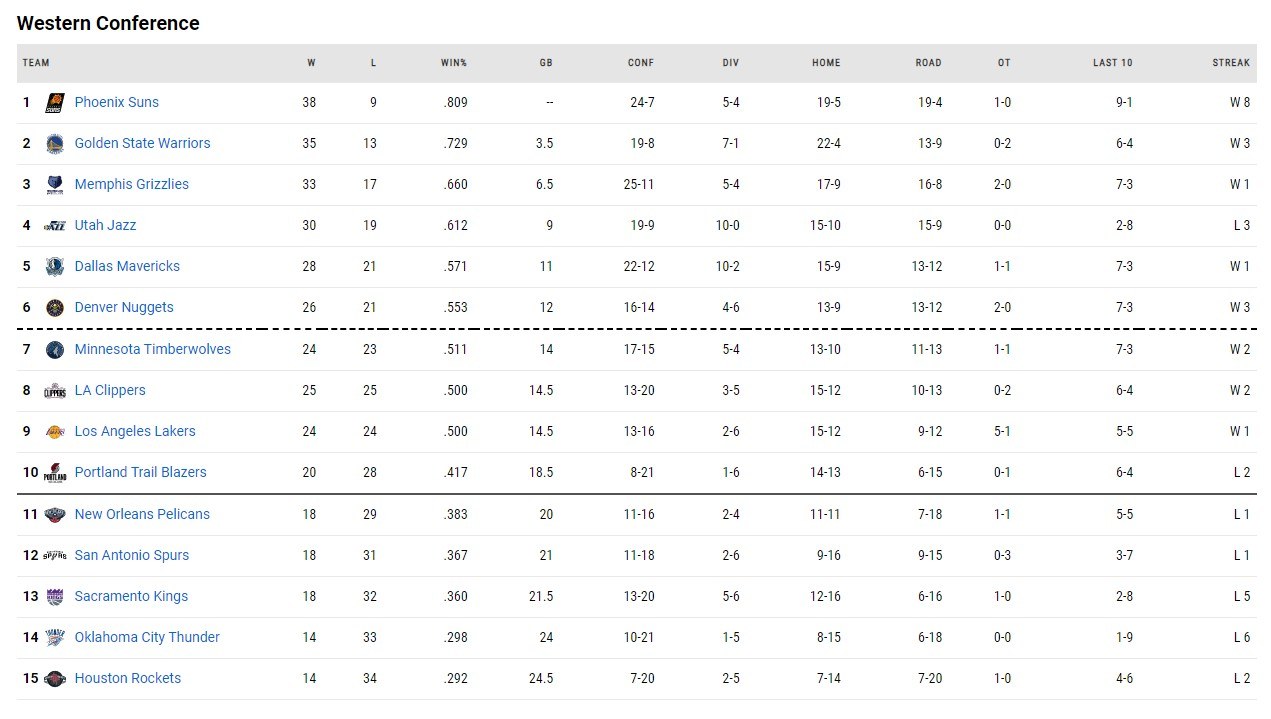Viewport: 1271px width, 719px height.
Task: Click the Oklahoma City Thunder logo
Action: pyautogui.click(x=55, y=637)
